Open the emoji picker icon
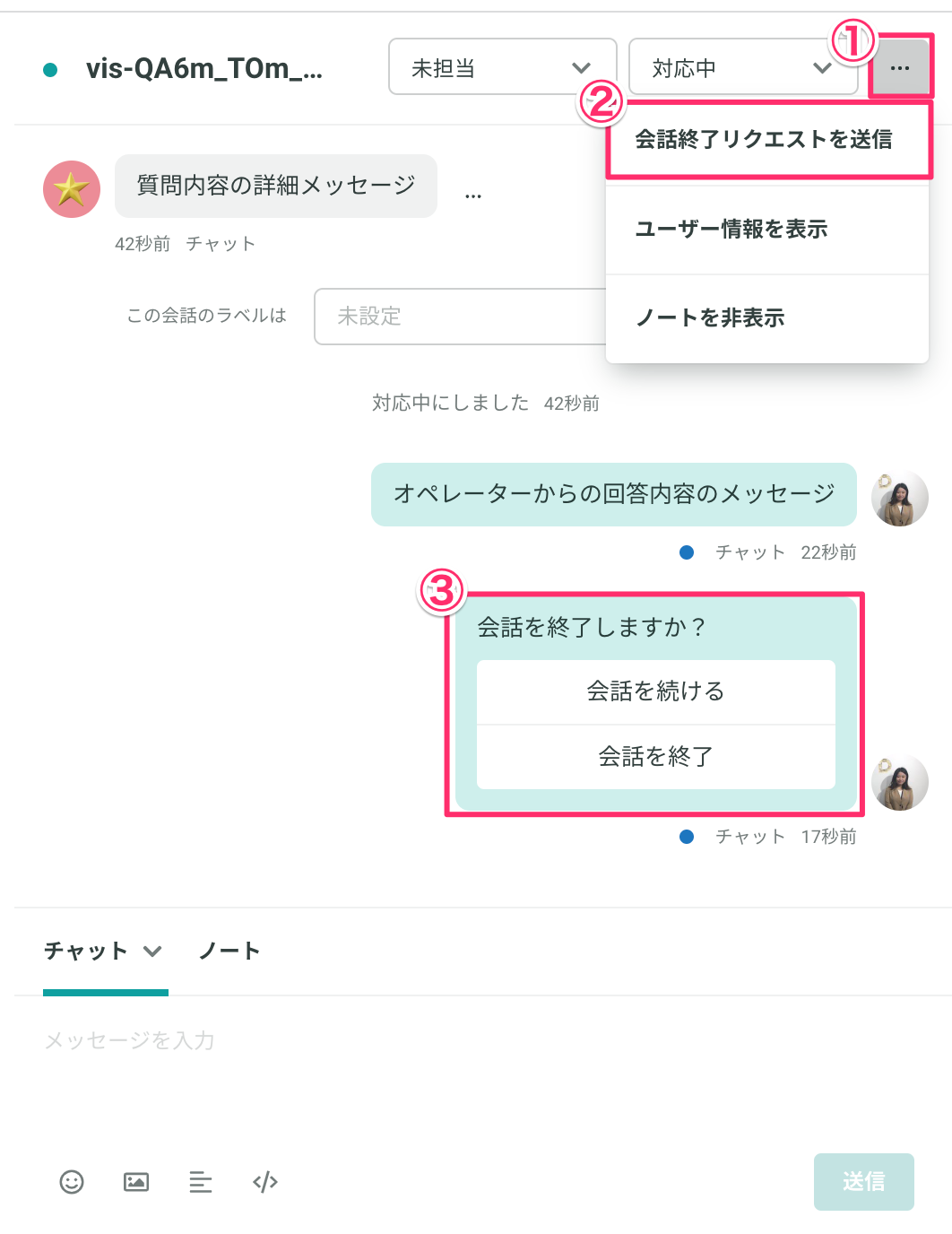Screen dimensions: 952x1234 [x=72, y=1182]
